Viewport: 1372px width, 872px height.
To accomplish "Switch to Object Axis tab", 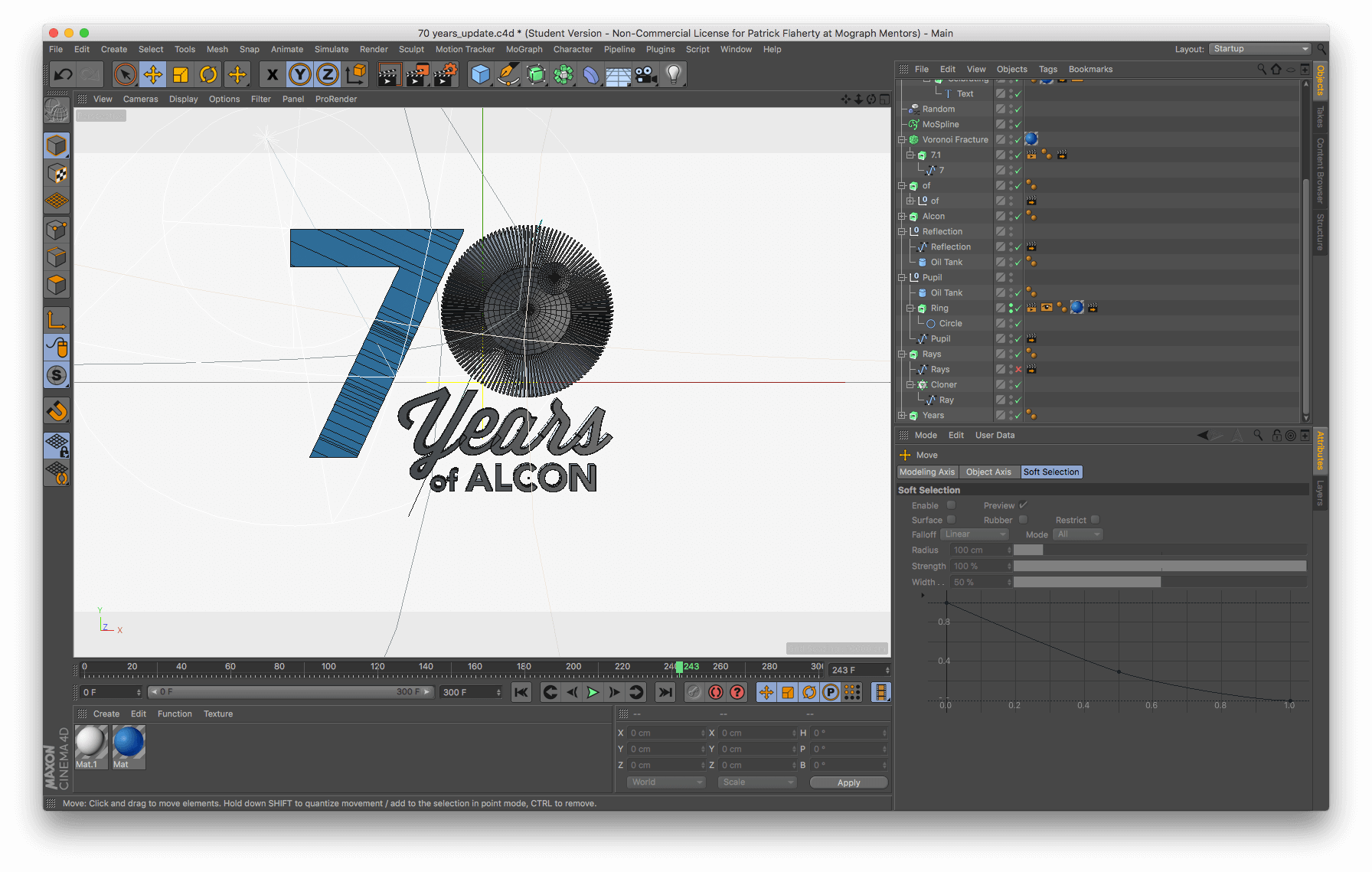I will [988, 472].
